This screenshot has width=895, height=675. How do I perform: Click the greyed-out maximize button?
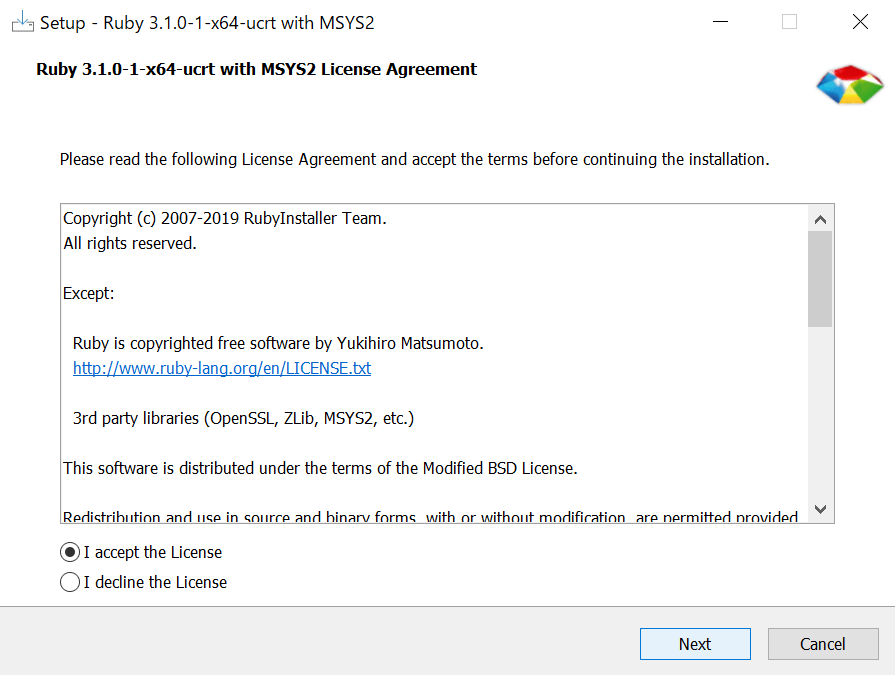coord(789,22)
